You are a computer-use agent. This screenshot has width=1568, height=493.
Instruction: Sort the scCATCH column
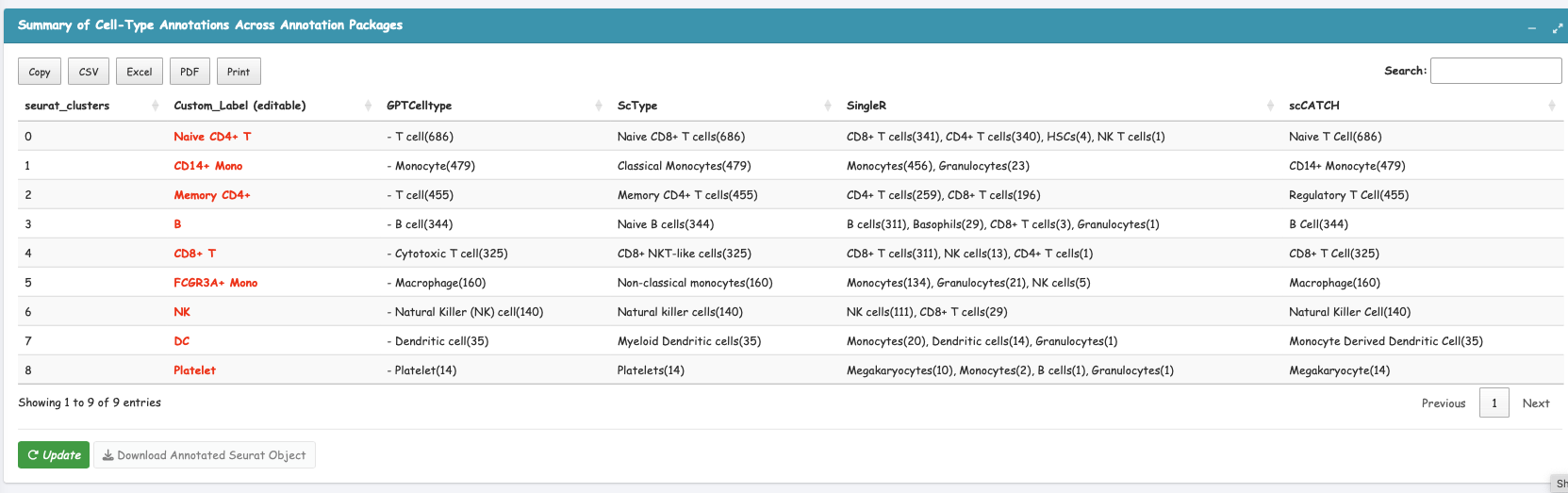(x=1551, y=106)
